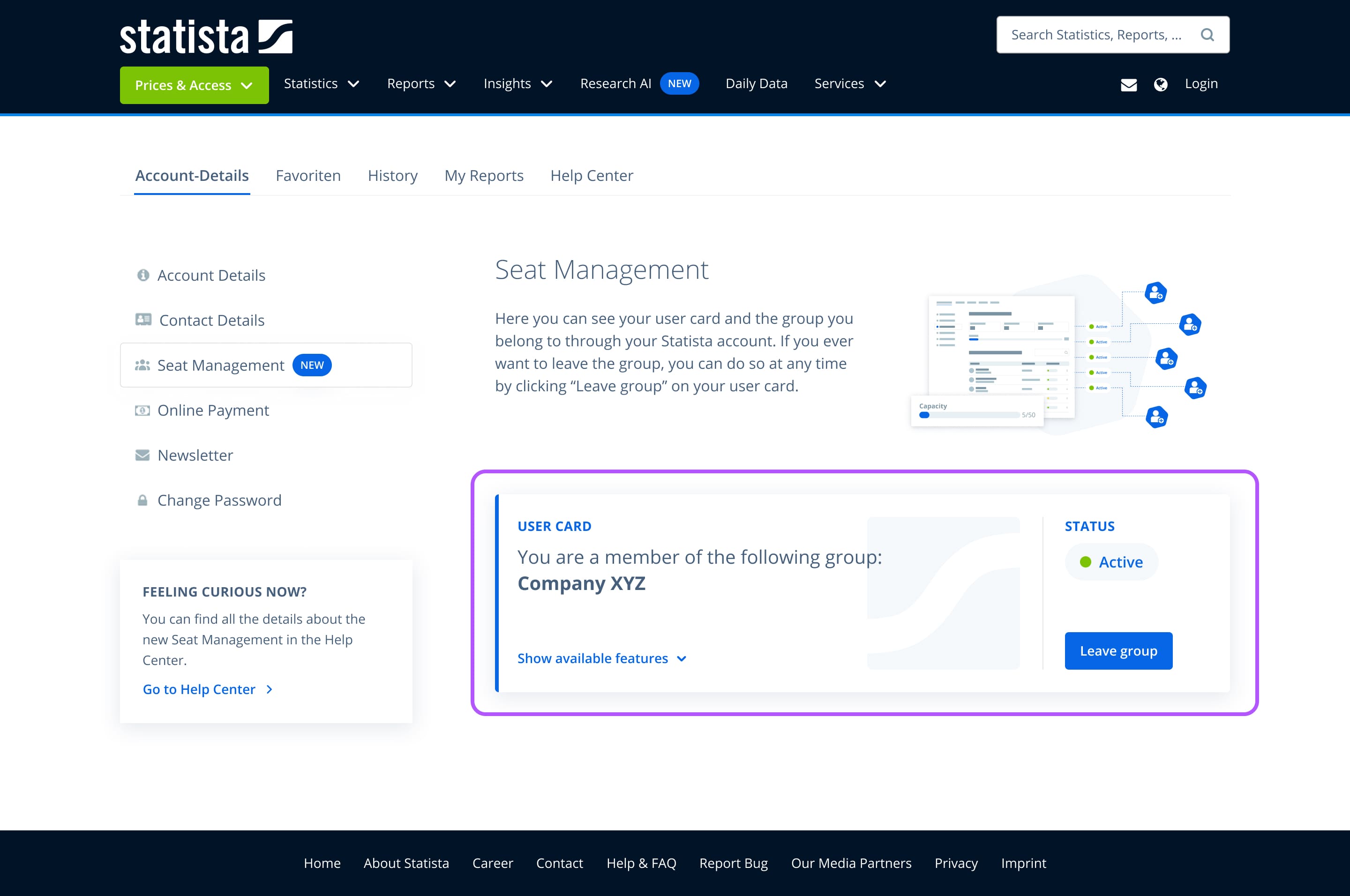The image size is (1350, 896).
Task: Select Seat Management in the sidebar
Action: 221,365
